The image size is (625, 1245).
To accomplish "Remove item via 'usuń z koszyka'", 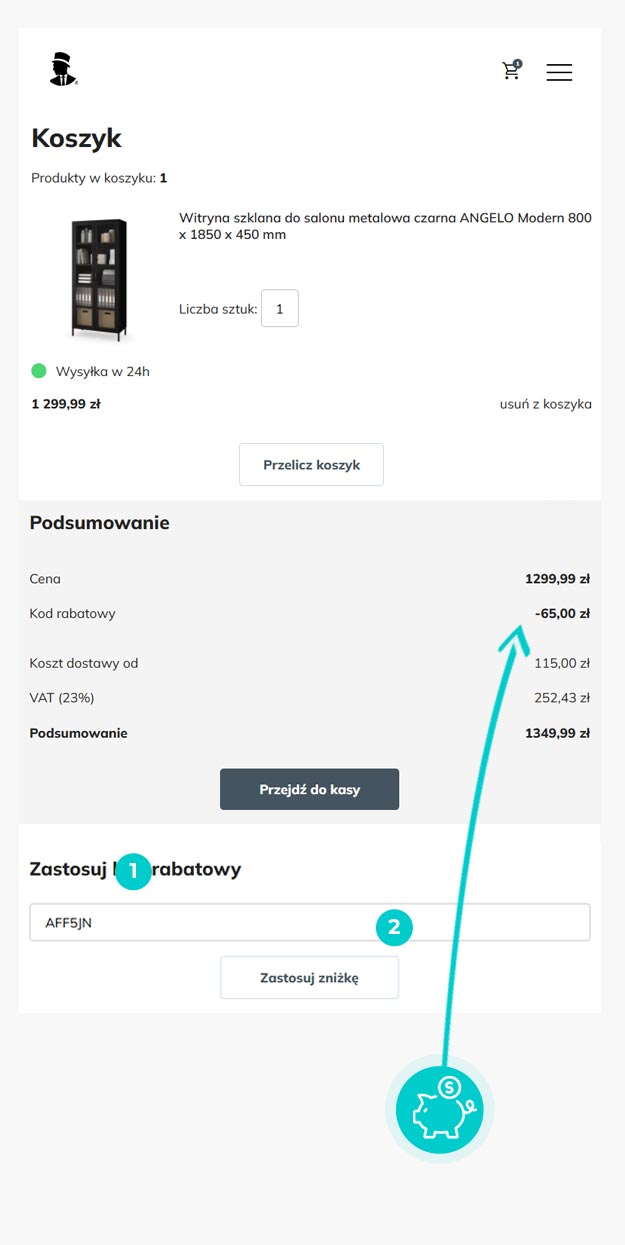I will click(545, 404).
